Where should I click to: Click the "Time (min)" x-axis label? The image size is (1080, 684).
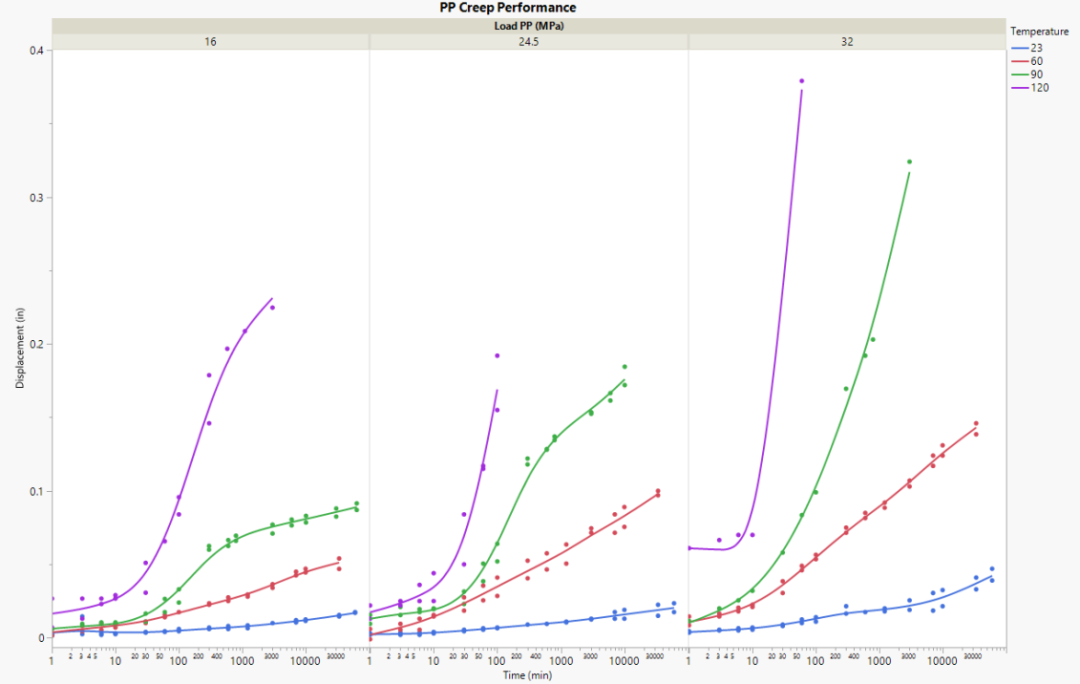click(x=528, y=677)
